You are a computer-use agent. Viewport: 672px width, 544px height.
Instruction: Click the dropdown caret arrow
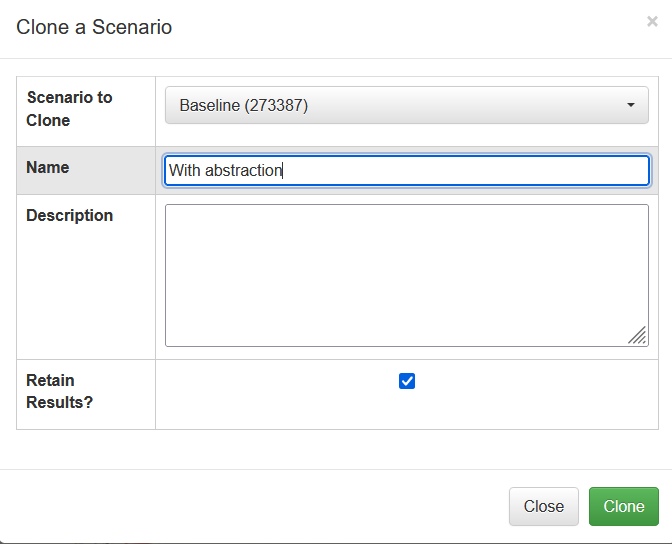[630, 105]
